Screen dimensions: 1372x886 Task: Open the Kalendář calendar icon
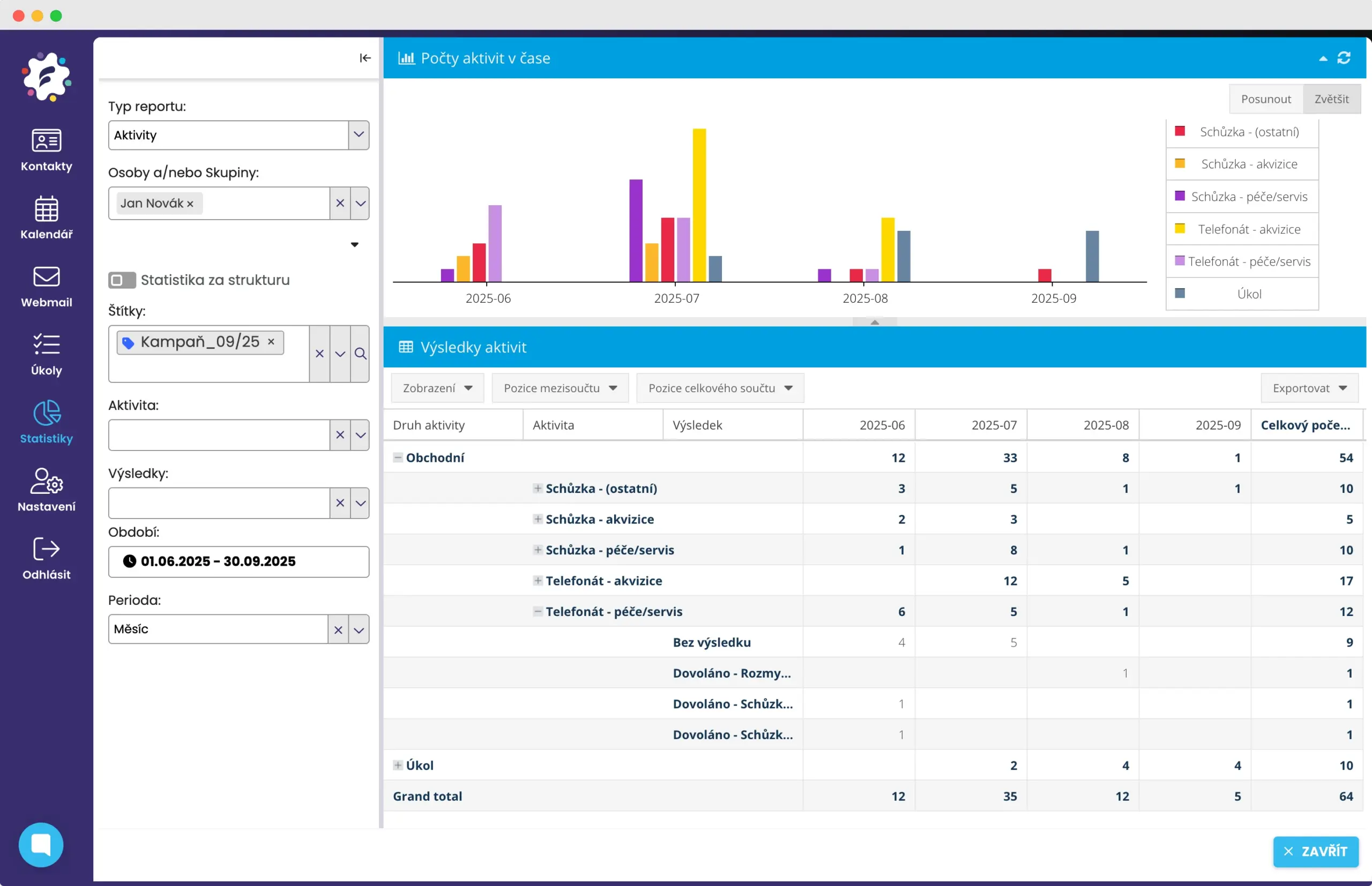click(46, 209)
